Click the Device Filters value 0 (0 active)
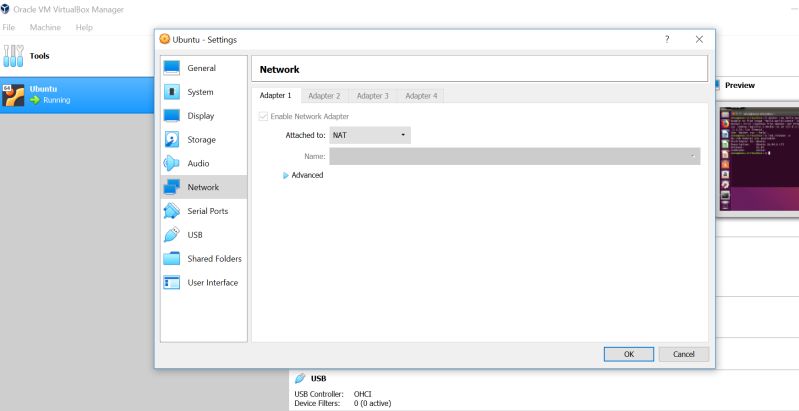Screen dimensions: 799x411 pos(372,403)
